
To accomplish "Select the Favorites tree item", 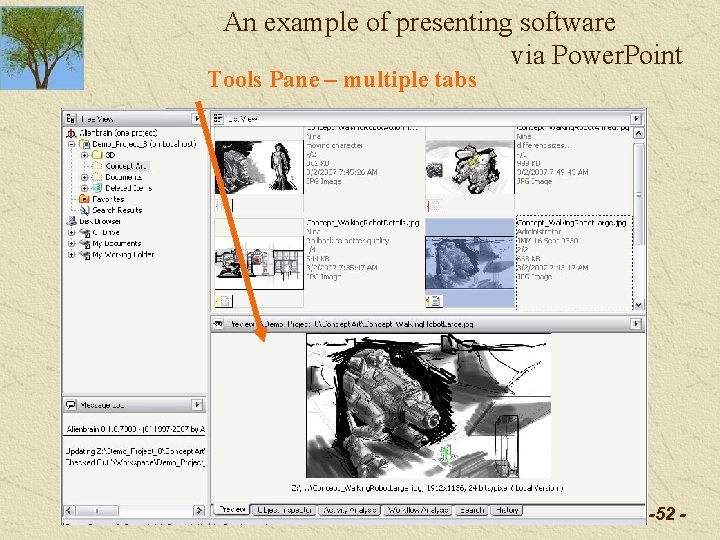I will (108, 199).
